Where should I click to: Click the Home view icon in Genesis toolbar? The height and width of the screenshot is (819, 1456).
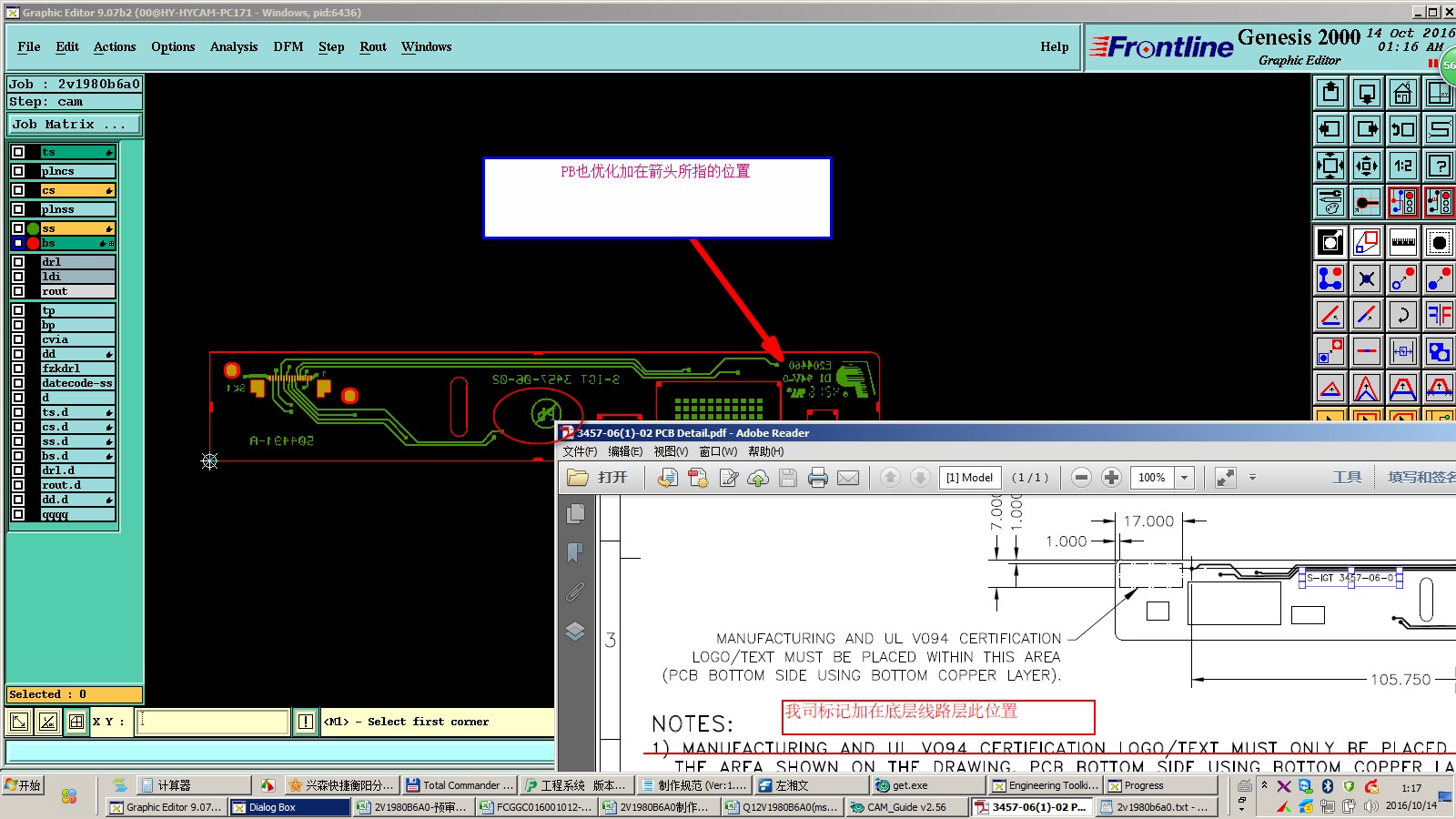click(x=1402, y=92)
